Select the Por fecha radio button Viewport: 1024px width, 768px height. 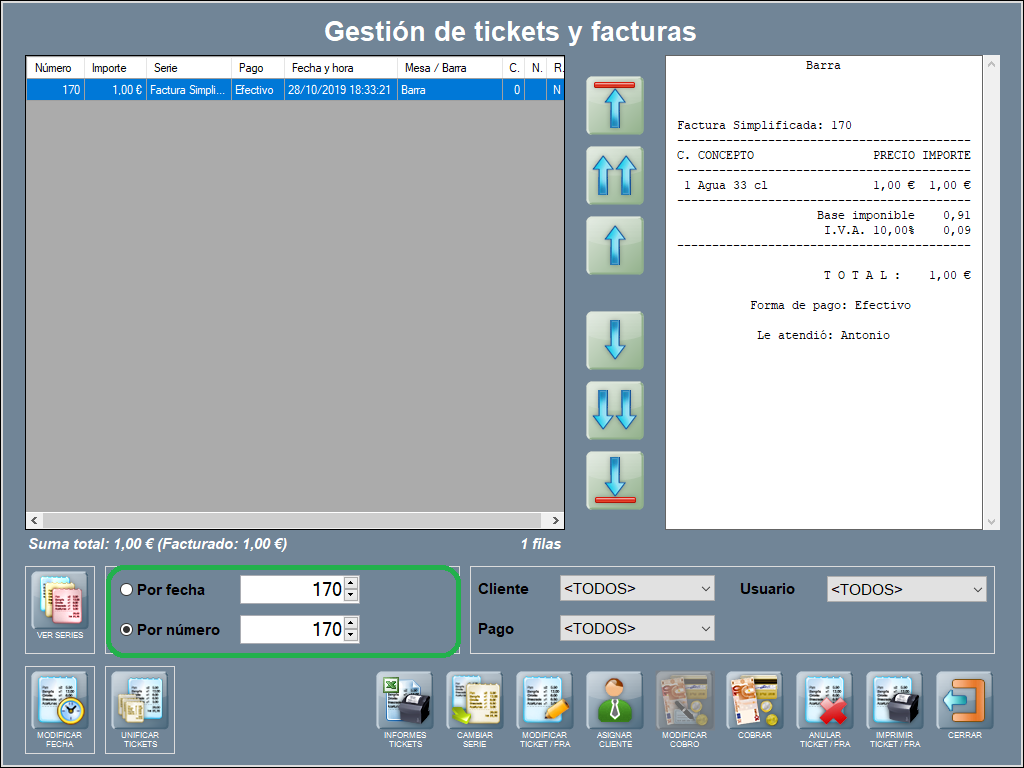(127, 590)
